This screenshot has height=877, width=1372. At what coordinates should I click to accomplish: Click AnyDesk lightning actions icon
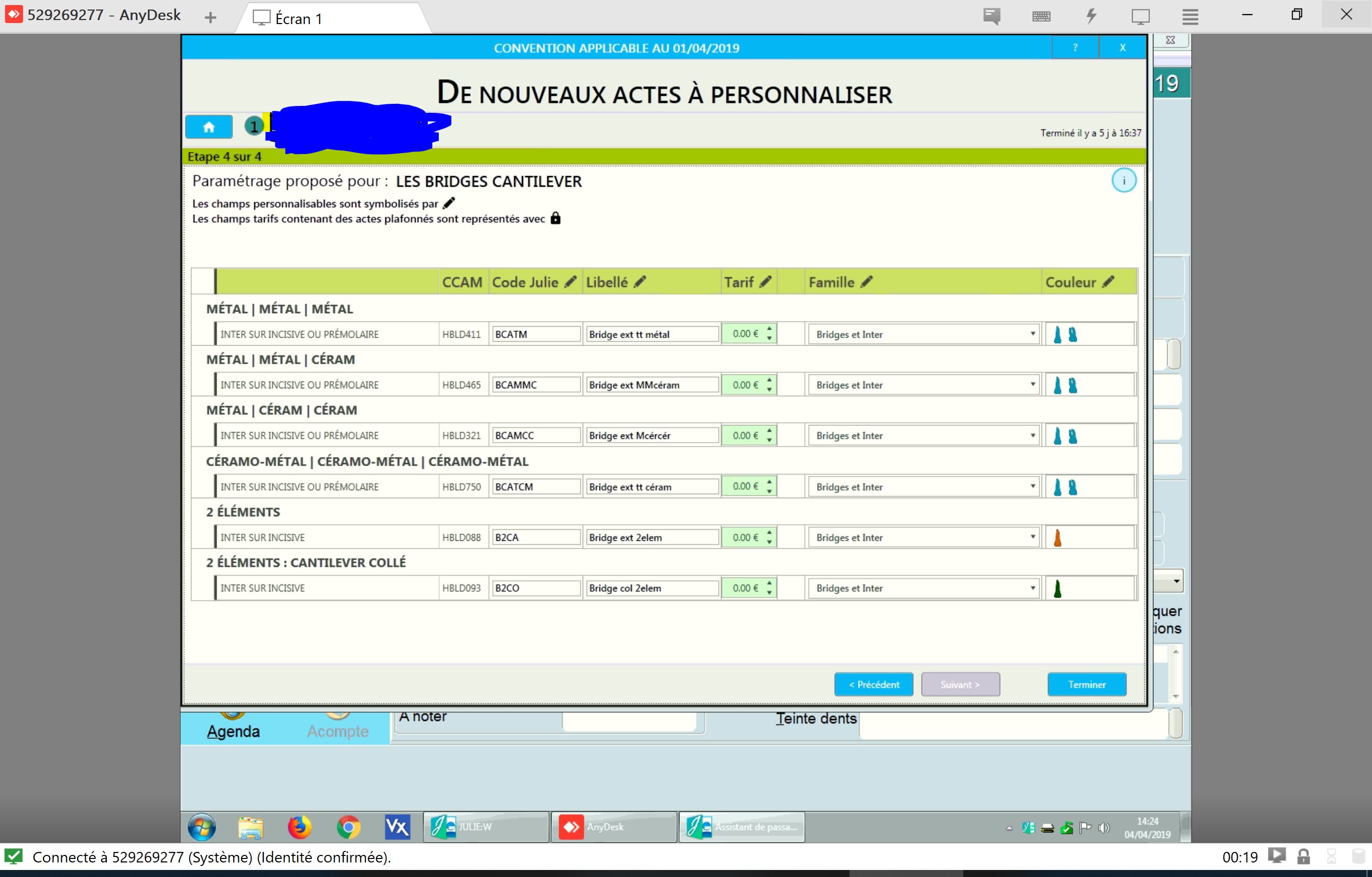(x=1091, y=16)
